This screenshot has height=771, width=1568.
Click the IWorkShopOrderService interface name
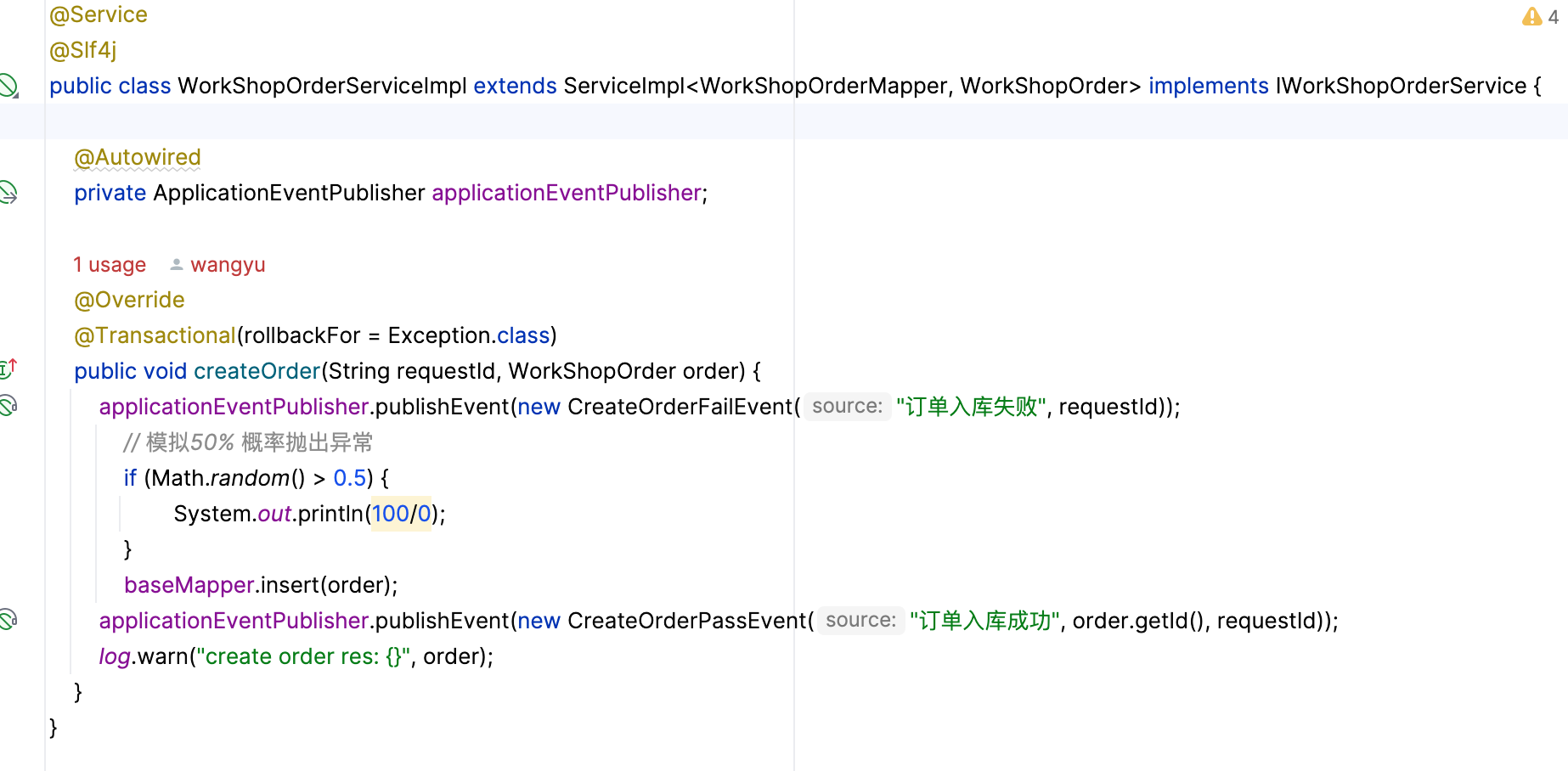pyautogui.click(x=1401, y=86)
